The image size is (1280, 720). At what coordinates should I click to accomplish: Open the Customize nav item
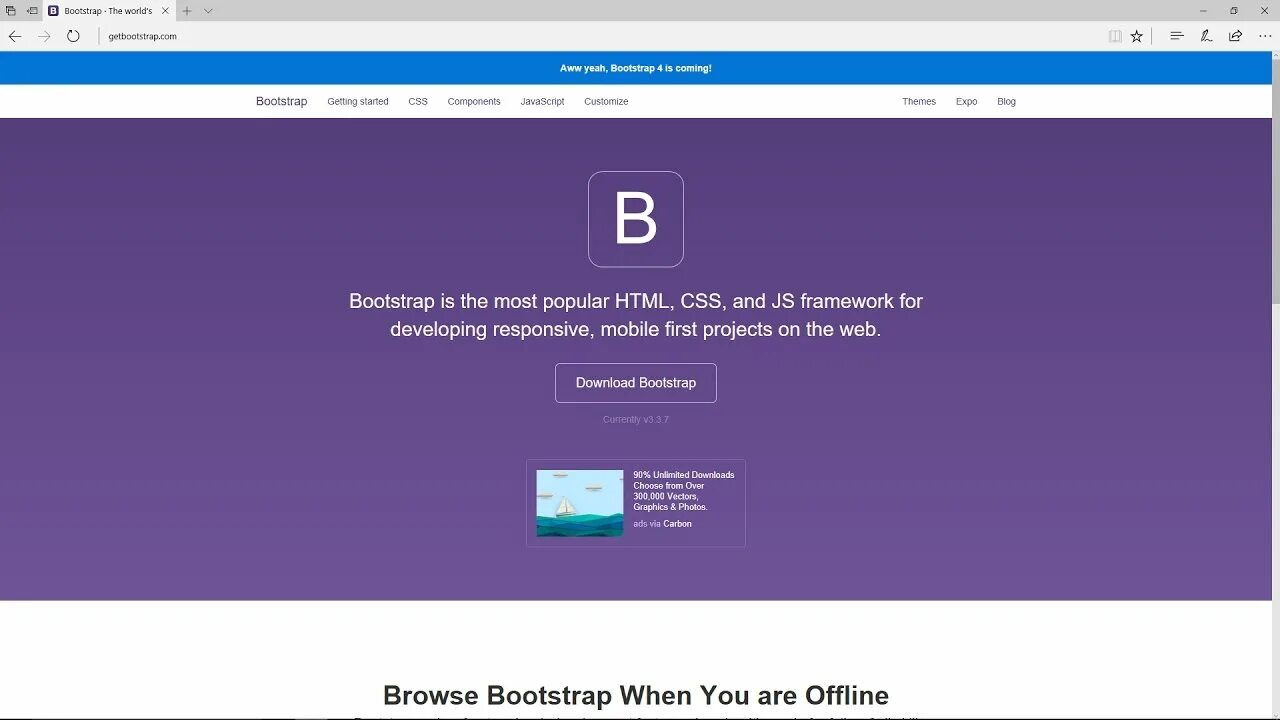(606, 101)
